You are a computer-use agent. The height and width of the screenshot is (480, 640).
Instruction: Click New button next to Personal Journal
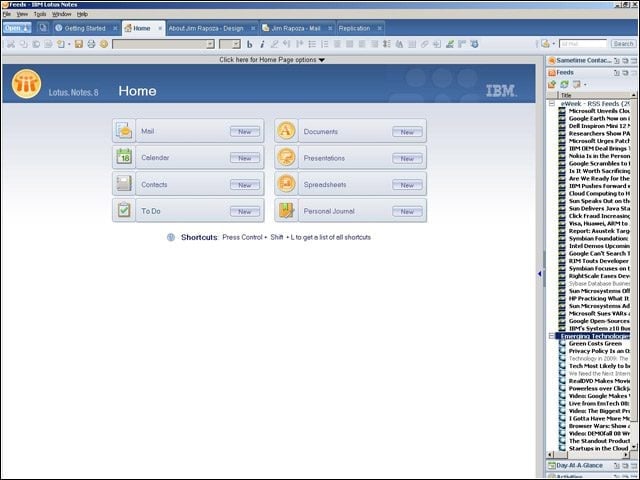click(x=407, y=211)
